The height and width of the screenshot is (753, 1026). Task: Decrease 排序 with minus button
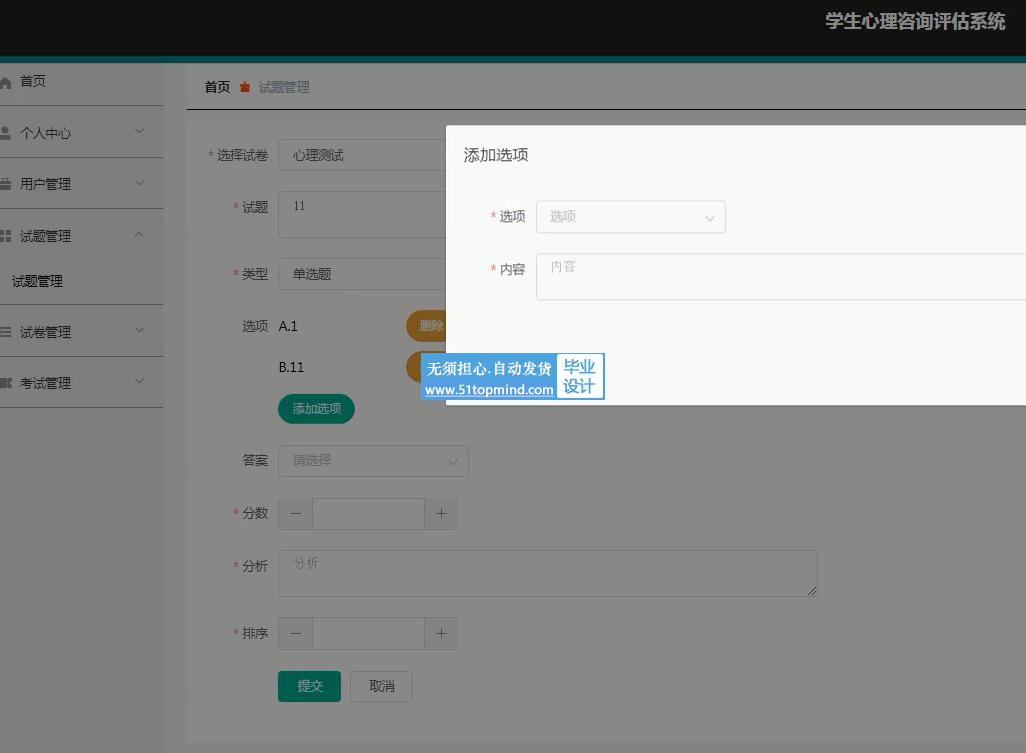[296, 633]
